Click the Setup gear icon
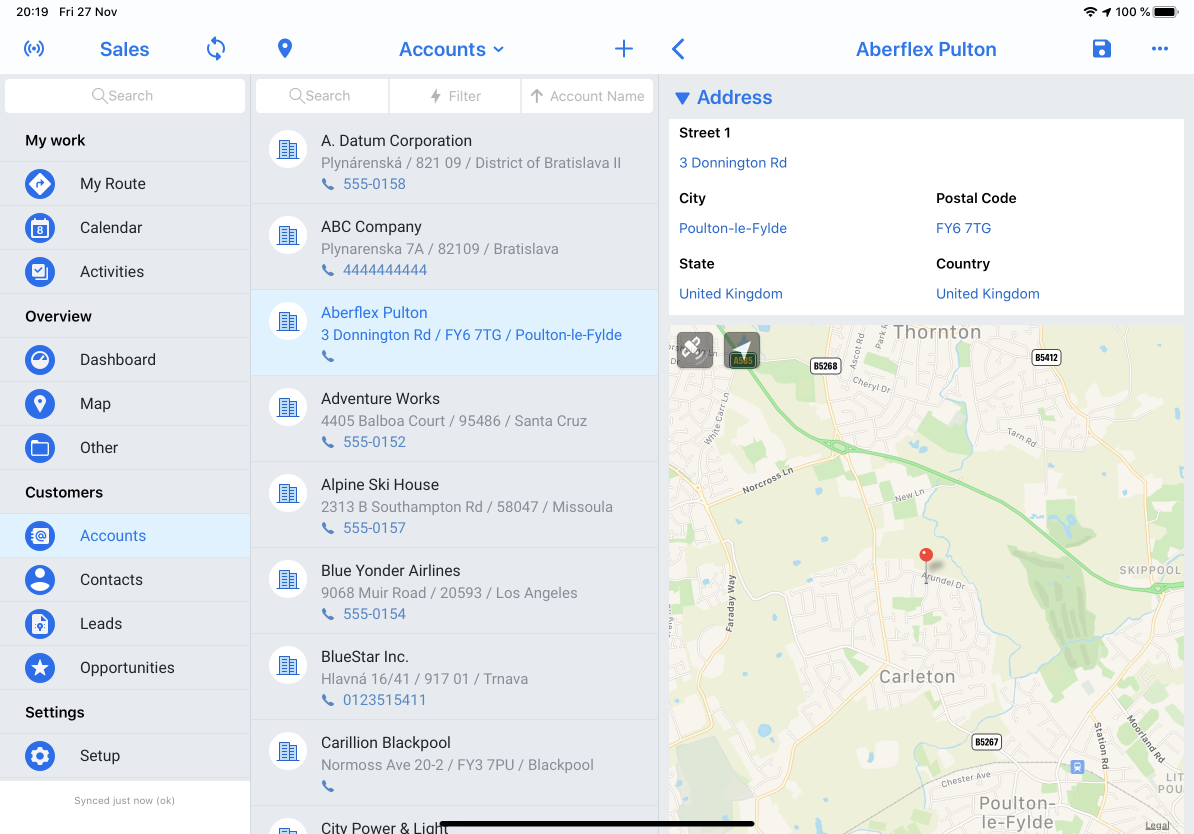This screenshot has height=834, width=1194. [40, 756]
